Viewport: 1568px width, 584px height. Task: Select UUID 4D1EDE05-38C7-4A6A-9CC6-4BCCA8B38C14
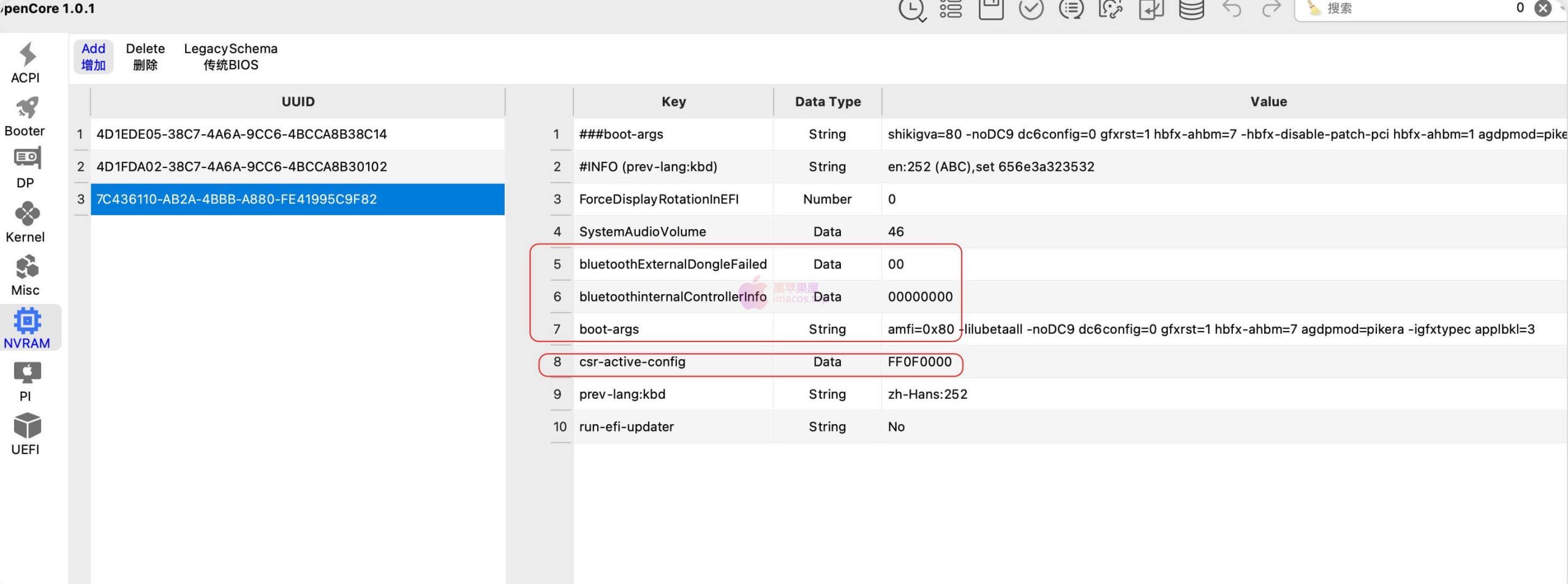click(298, 134)
